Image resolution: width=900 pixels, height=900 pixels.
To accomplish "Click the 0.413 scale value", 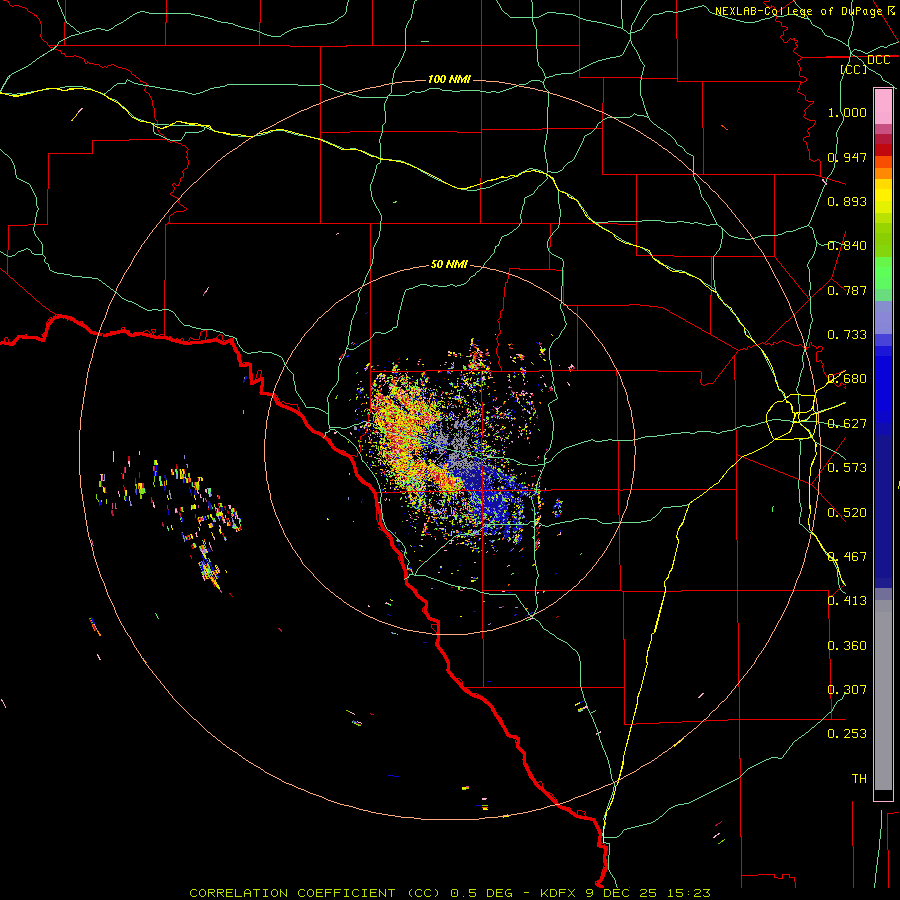I will click(x=847, y=601).
